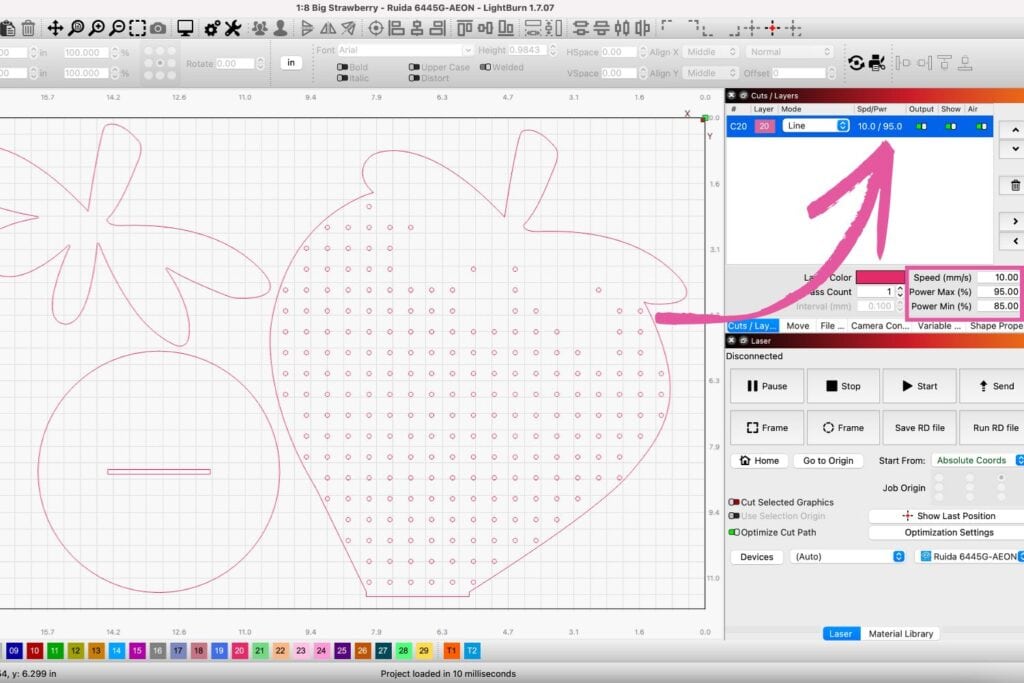The width and height of the screenshot is (1024, 683).
Task: Click the Preview monitor icon
Action: [x=185, y=28]
